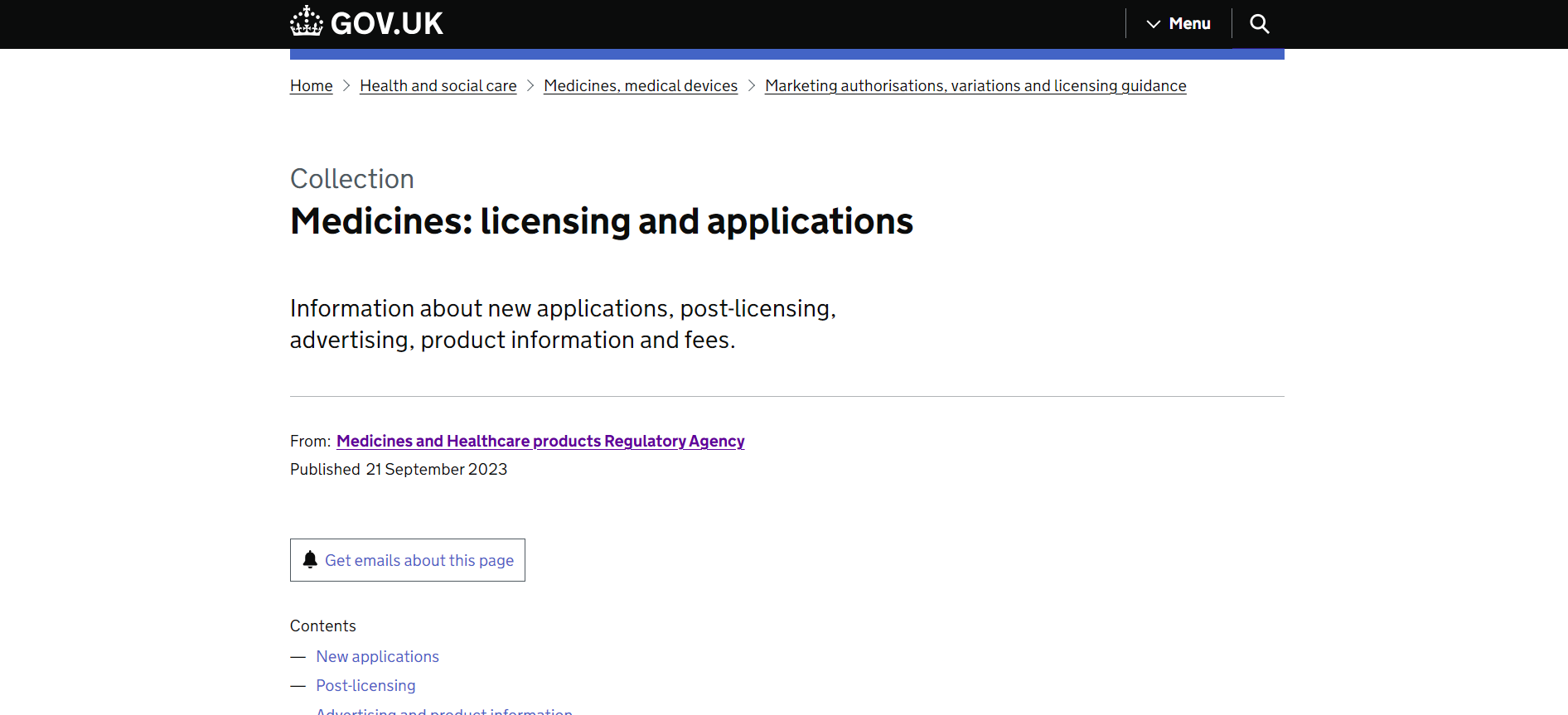Click the chevron before Marketing authorisations breadcrumb
This screenshot has width=1568, height=715.
[x=752, y=86]
